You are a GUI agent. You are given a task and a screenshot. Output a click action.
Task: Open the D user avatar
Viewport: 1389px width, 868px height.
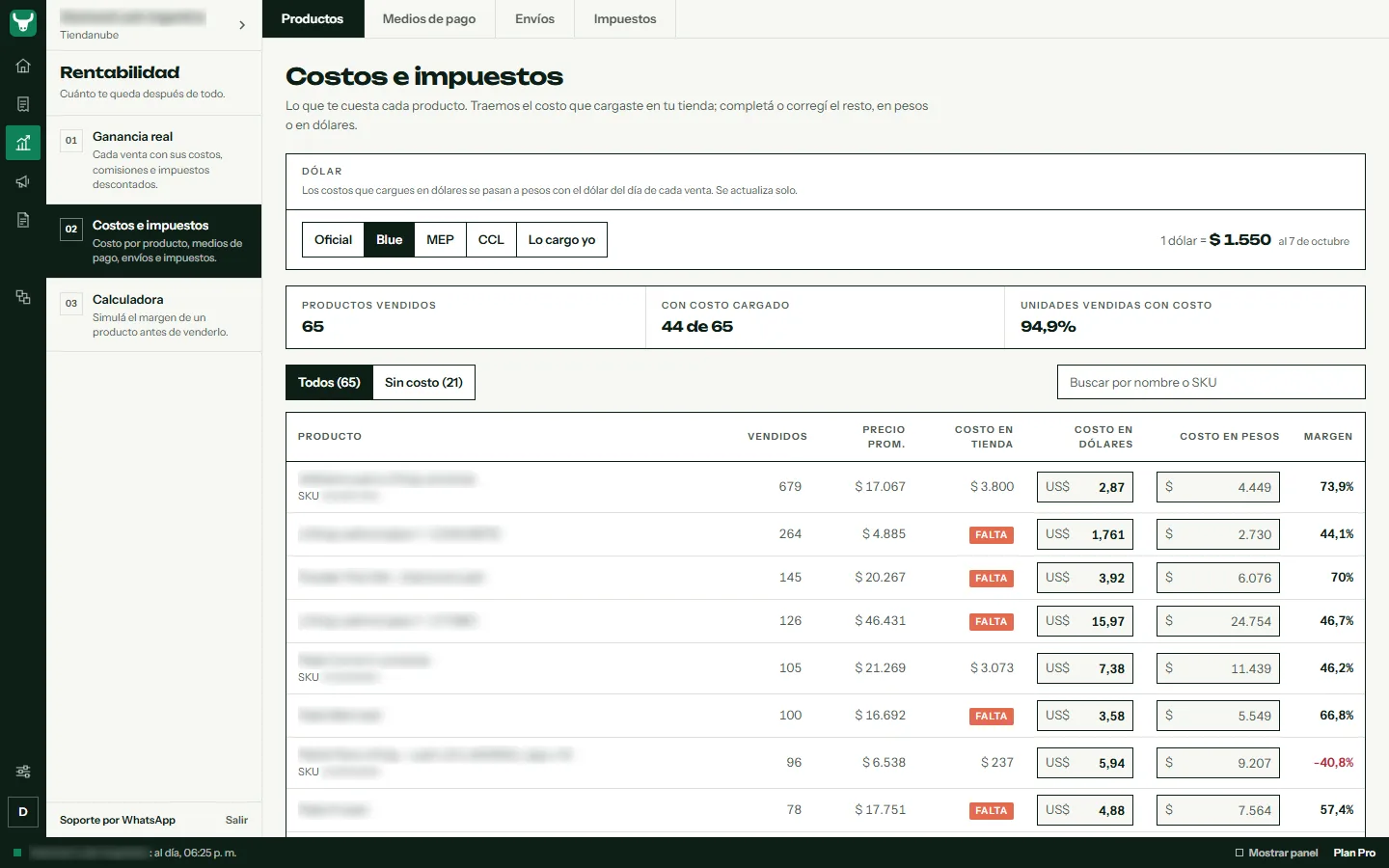pyautogui.click(x=23, y=812)
